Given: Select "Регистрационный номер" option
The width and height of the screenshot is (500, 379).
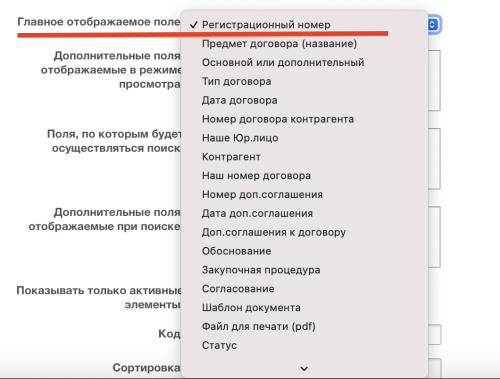Looking at the screenshot, I should (x=304, y=25).
